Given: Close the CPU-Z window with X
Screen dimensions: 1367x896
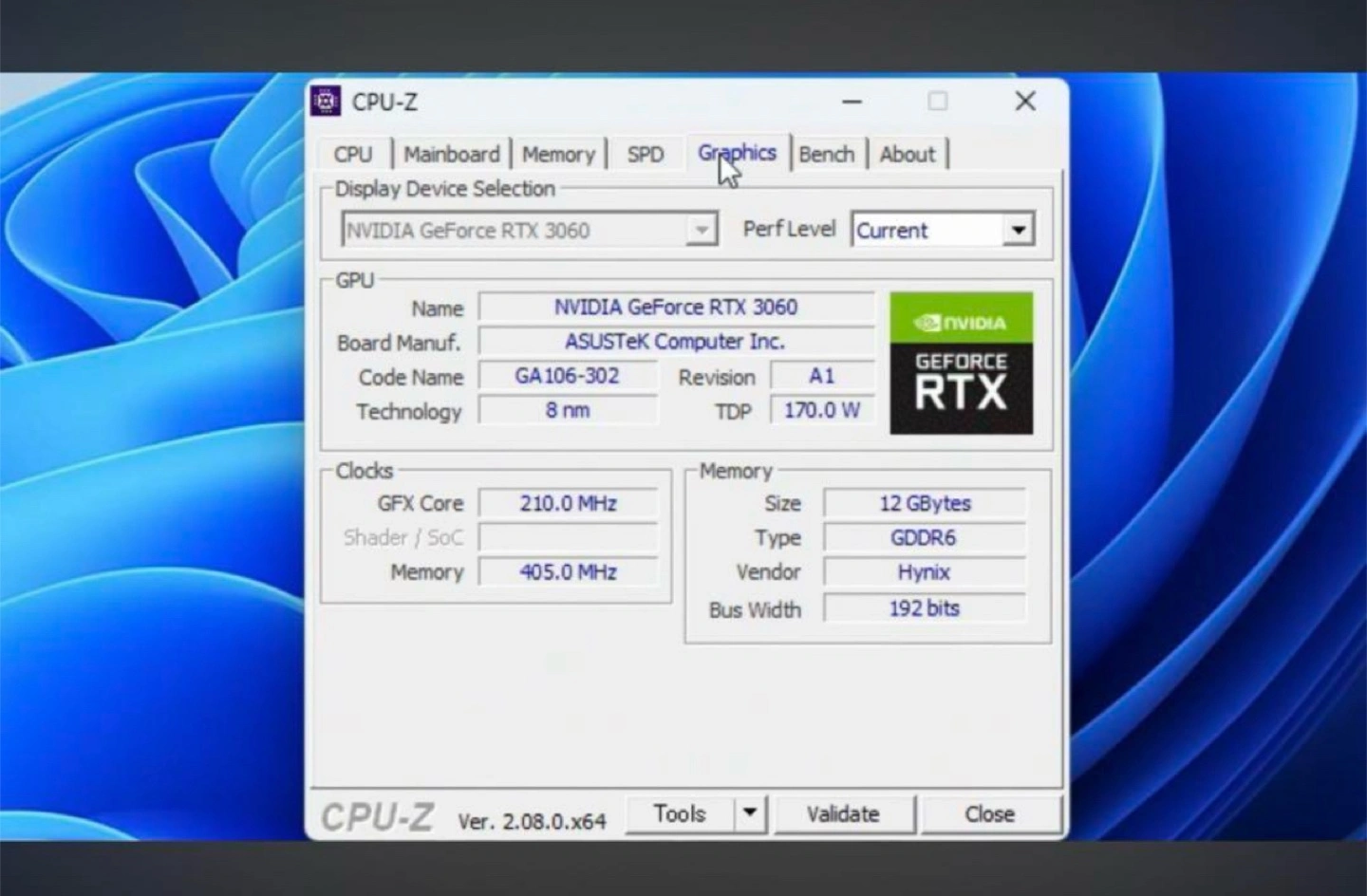Looking at the screenshot, I should 1025,102.
